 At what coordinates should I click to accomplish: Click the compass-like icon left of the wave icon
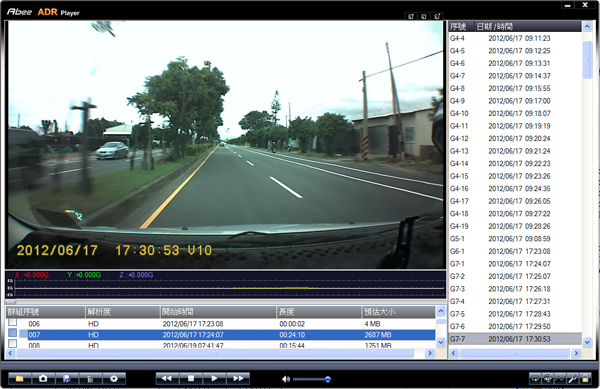pyautogui.click(x=548, y=379)
